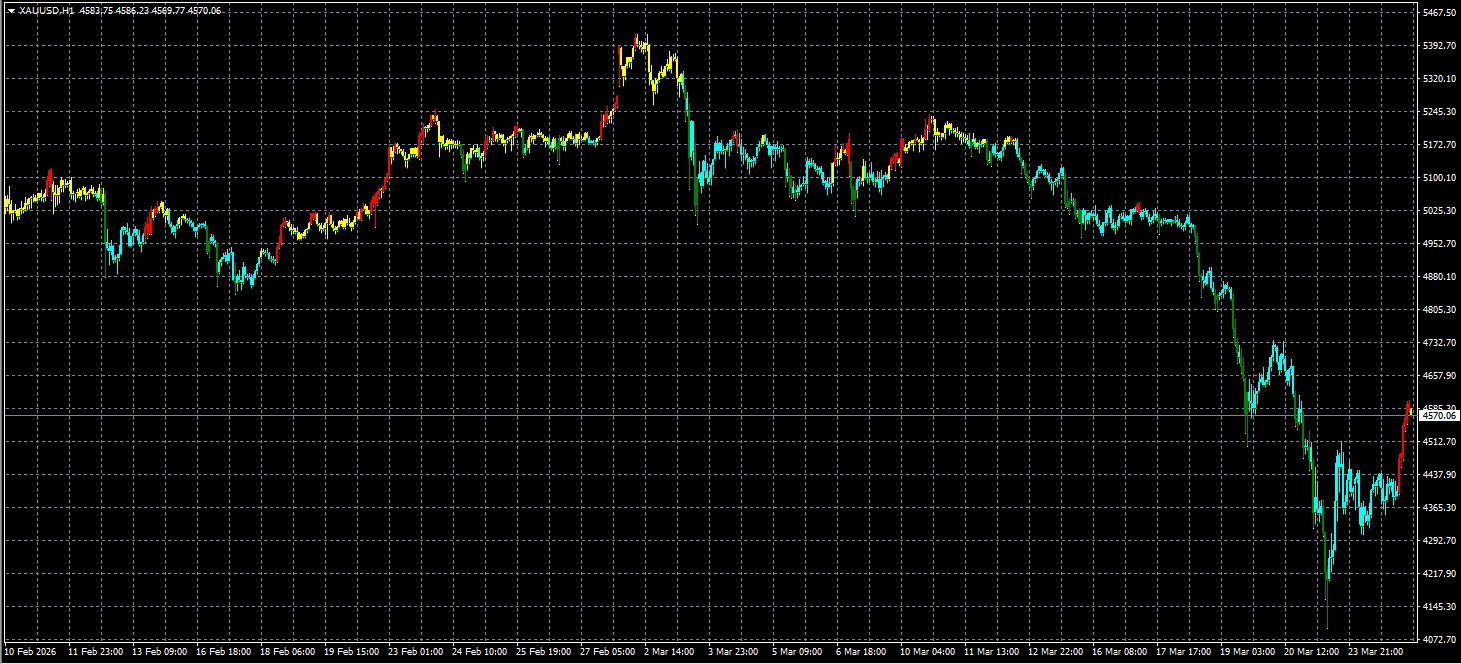Click the 2 Mar 14:00 time axis label
The width and height of the screenshot is (1461, 664).
670,652
